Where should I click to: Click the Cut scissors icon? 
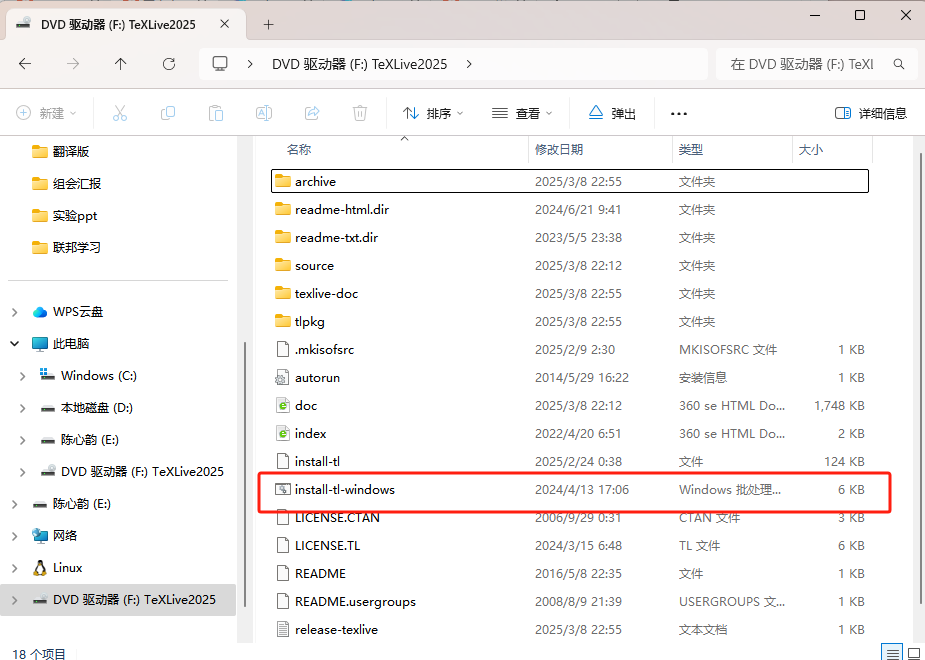(120, 113)
